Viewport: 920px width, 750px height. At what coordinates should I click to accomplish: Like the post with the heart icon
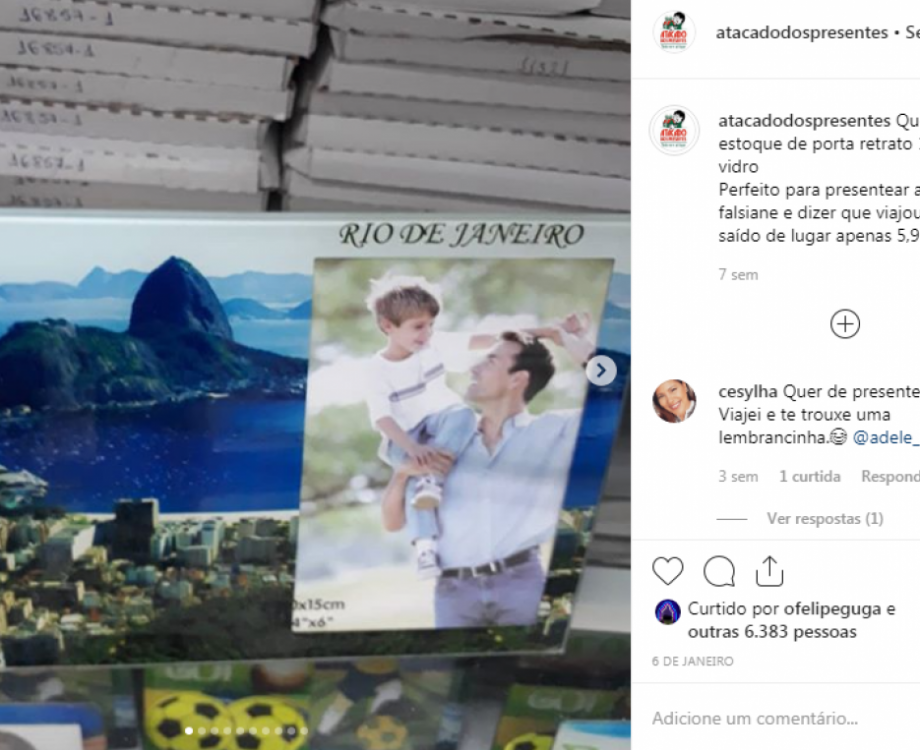(668, 570)
